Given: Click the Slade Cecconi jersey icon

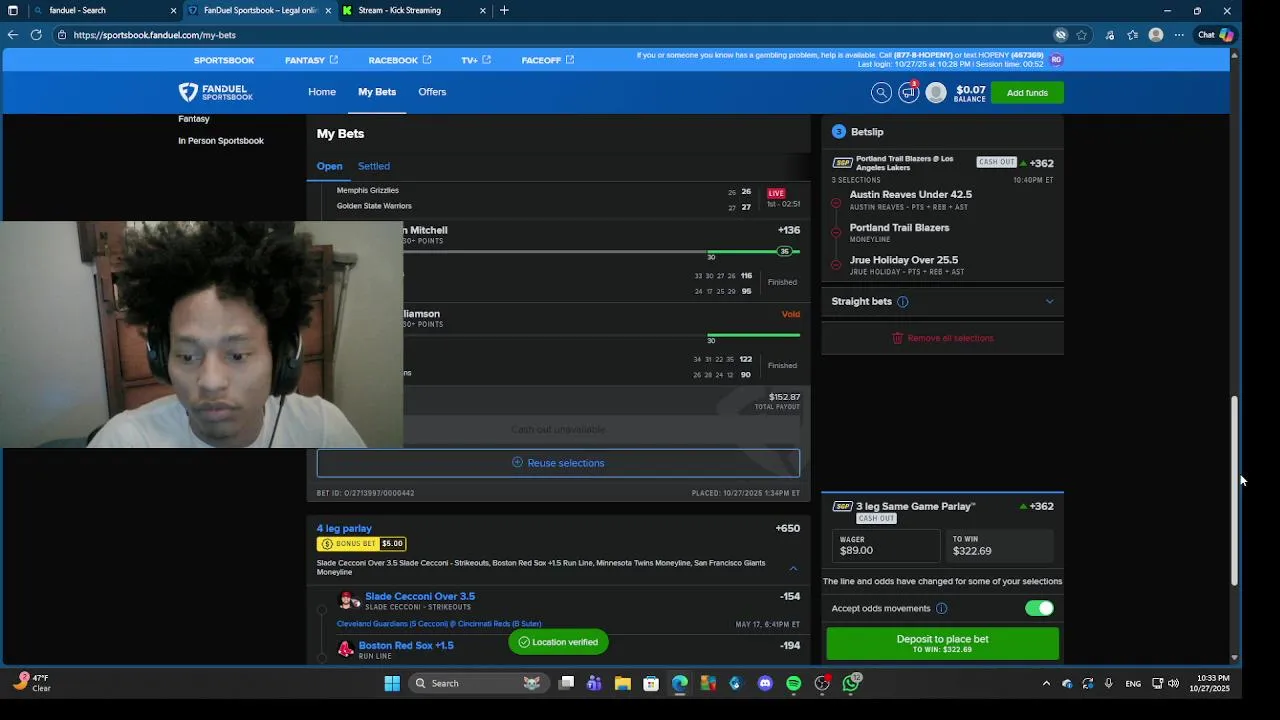Looking at the screenshot, I should (349, 600).
